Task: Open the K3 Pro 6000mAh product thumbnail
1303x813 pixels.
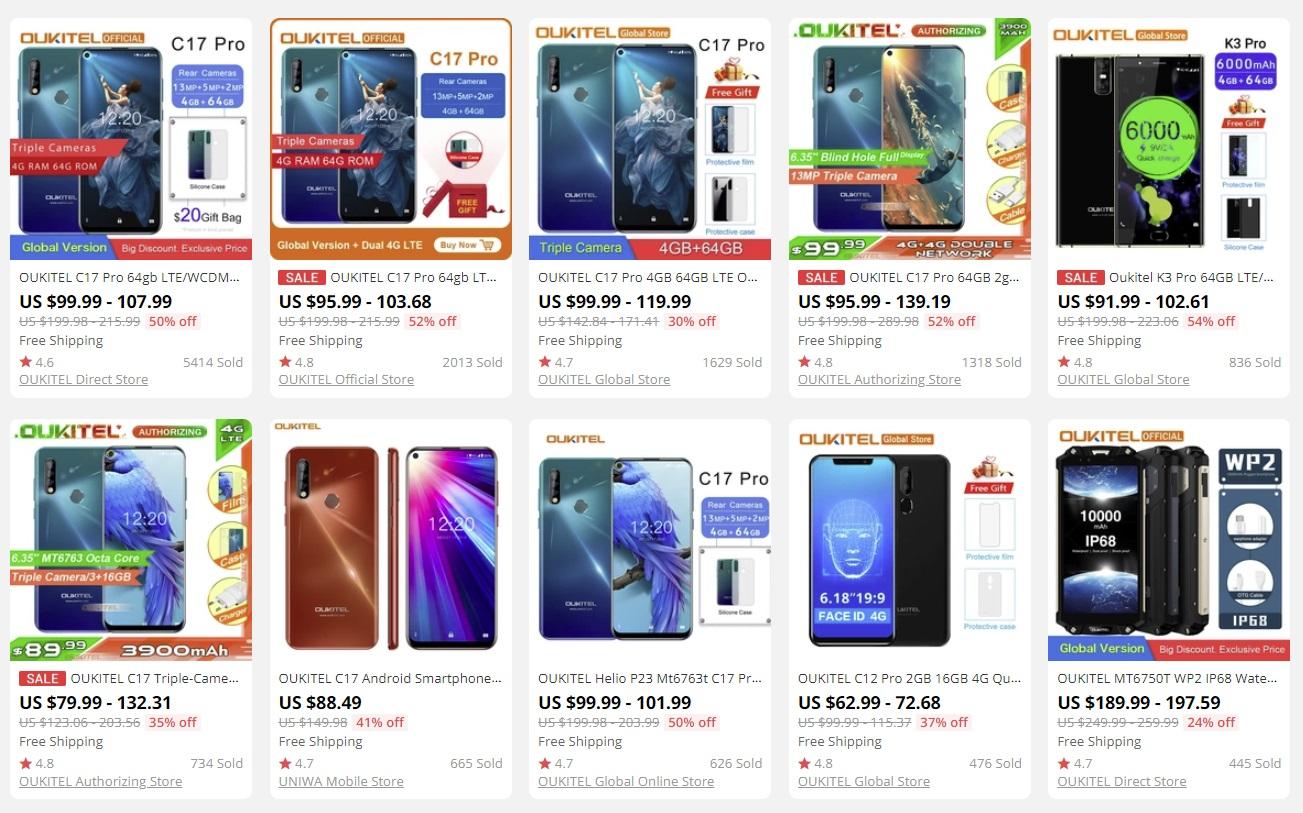Action: point(1168,139)
